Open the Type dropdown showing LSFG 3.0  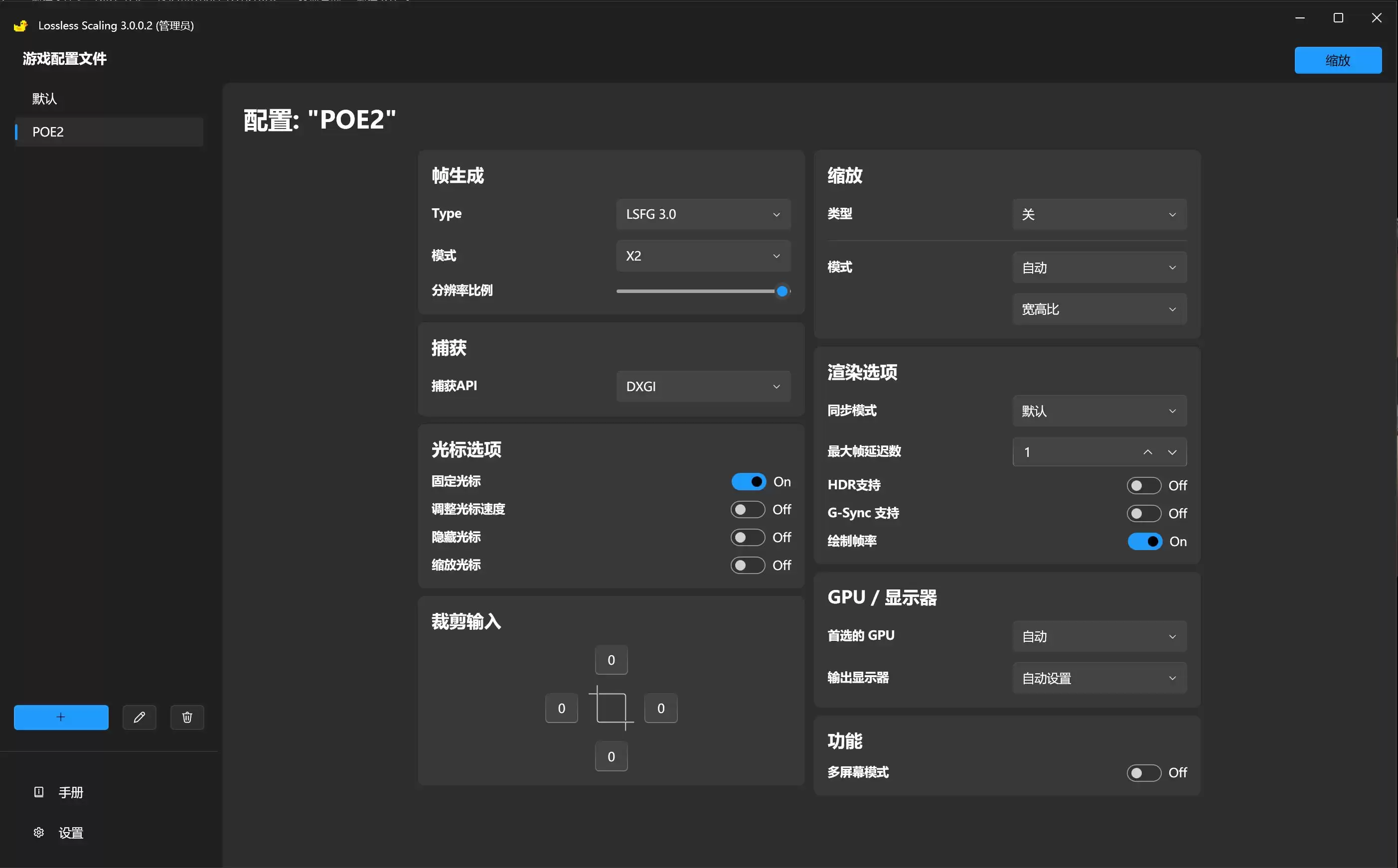[x=703, y=214]
